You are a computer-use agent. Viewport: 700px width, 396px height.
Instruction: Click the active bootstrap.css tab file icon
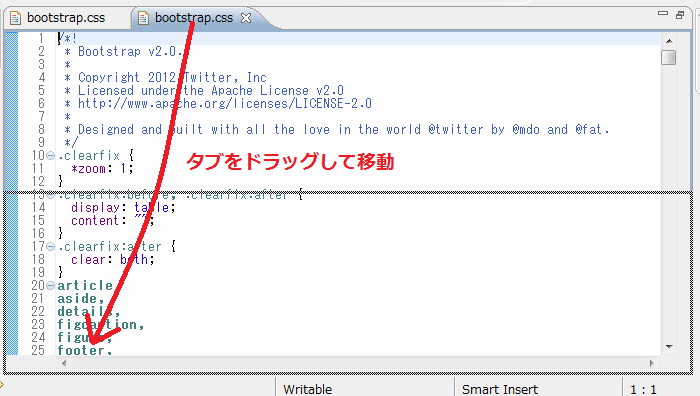point(143,18)
